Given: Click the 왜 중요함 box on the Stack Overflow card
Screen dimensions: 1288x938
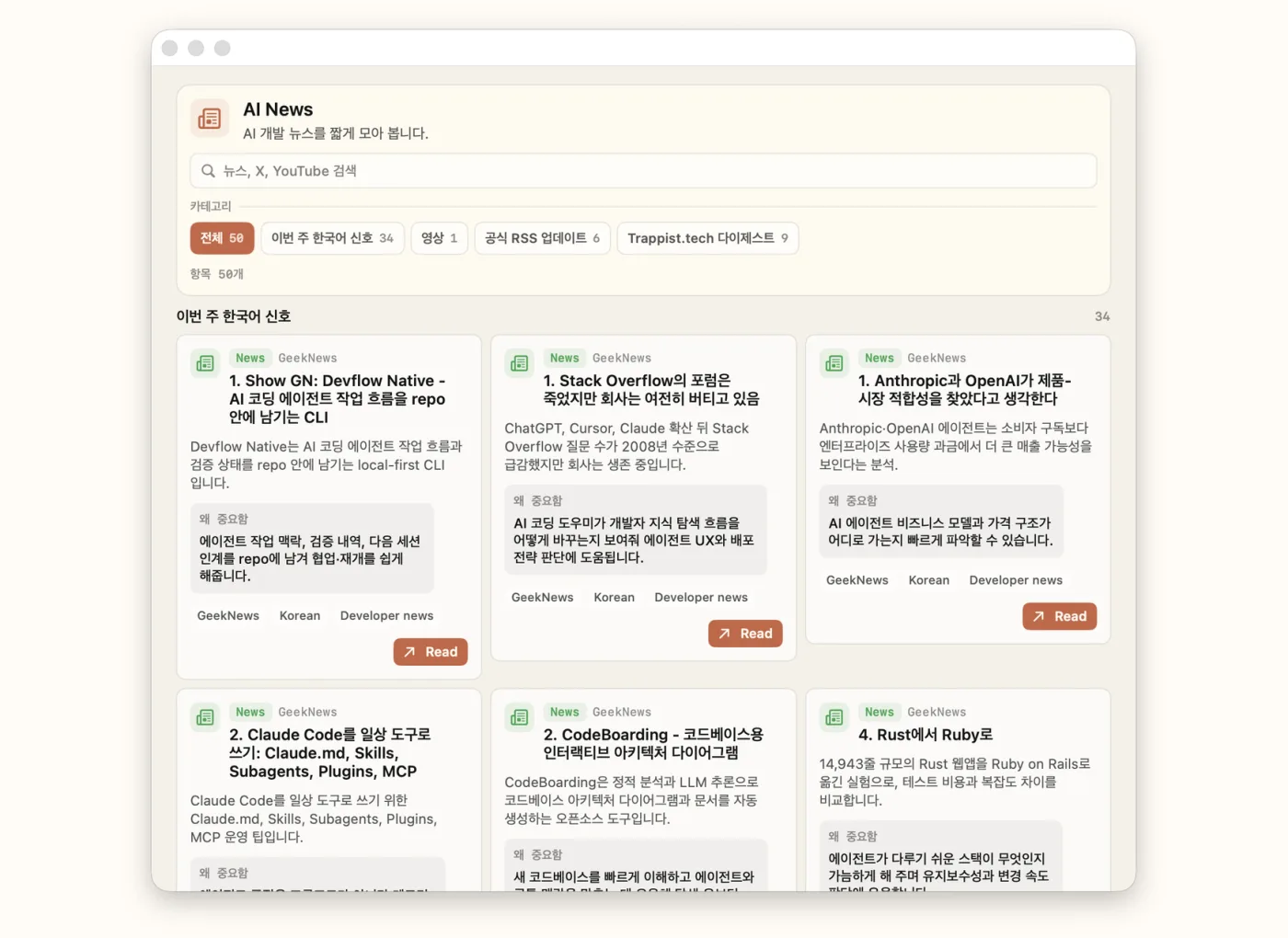Looking at the screenshot, I should click(x=636, y=531).
